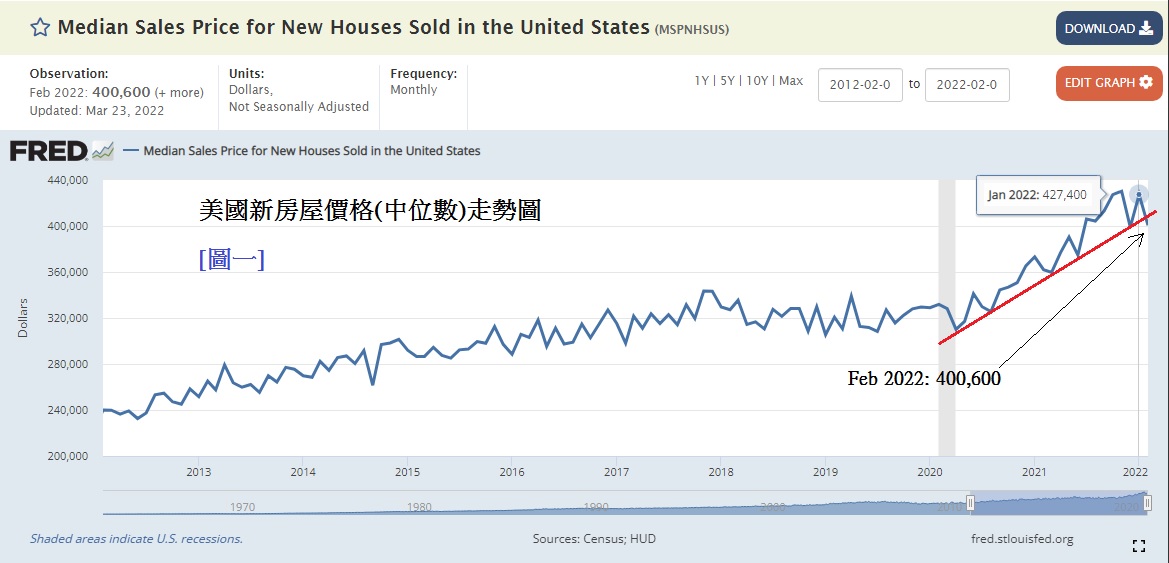Select the Max date range
This screenshot has height=563, width=1169.
click(791, 81)
